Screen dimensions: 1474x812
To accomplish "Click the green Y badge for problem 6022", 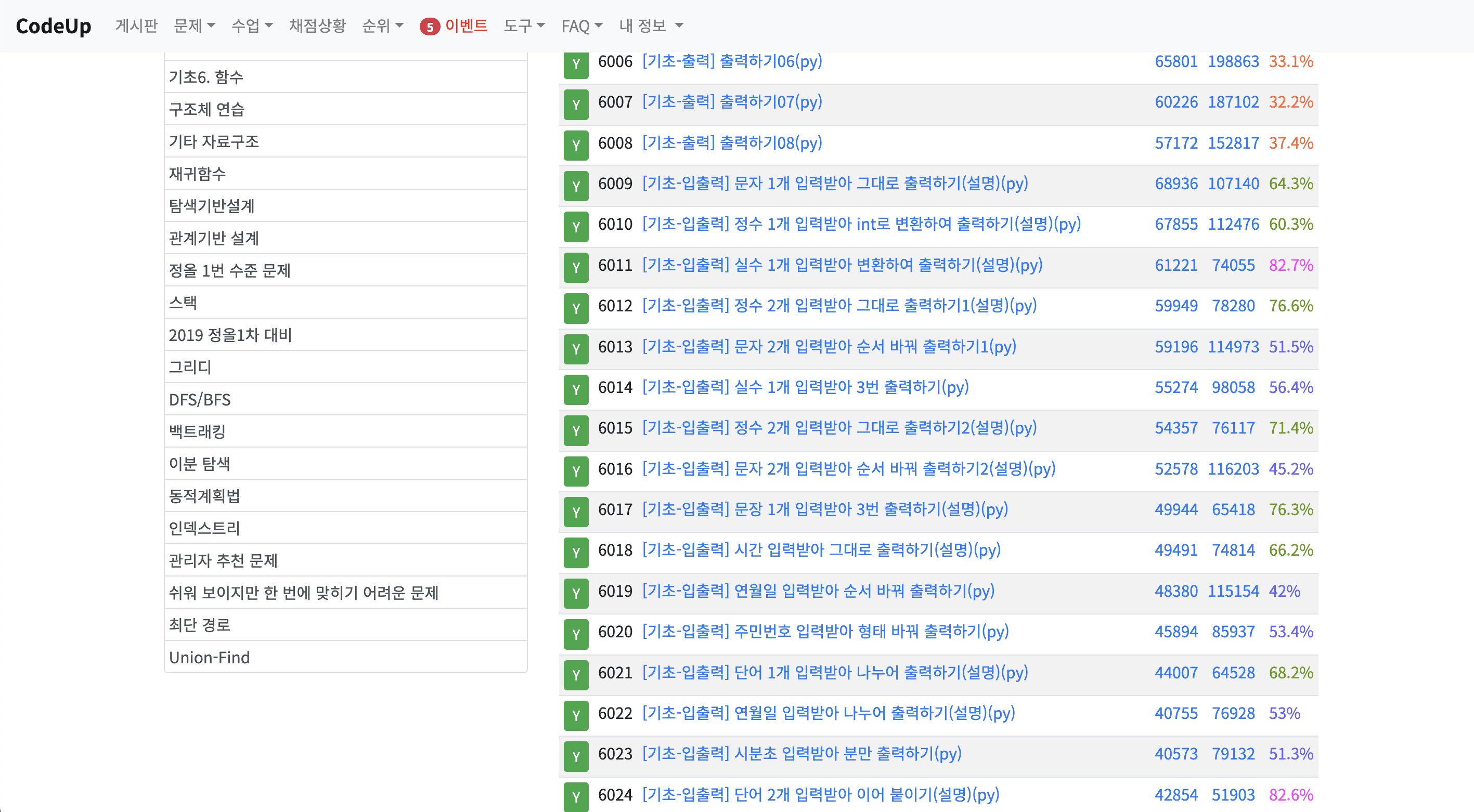I will (x=576, y=716).
